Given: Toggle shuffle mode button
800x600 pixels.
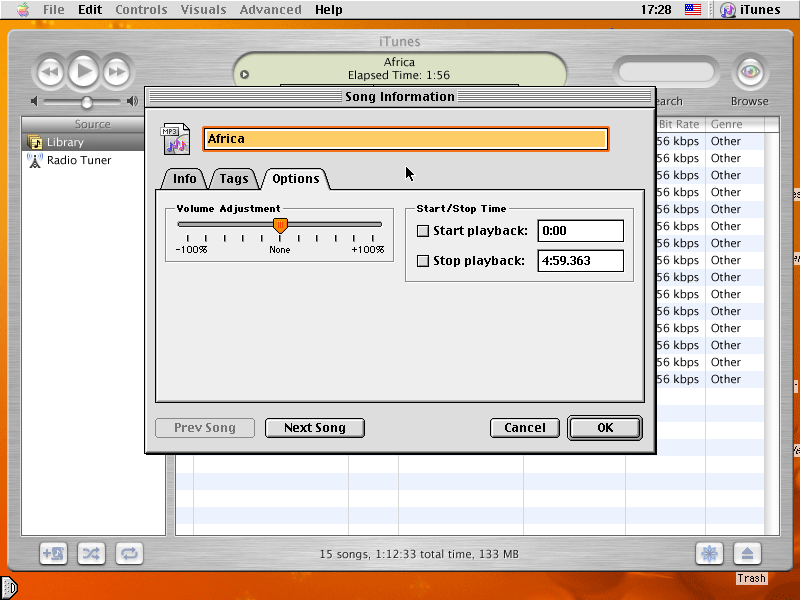Looking at the screenshot, I should 91,554.
